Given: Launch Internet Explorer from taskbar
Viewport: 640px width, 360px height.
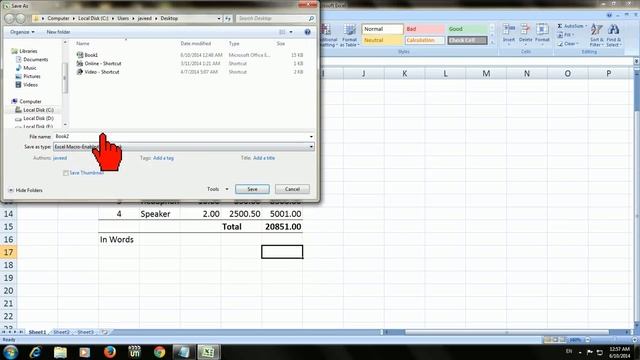Looking at the screenshot, I should (x=35, y=352).
